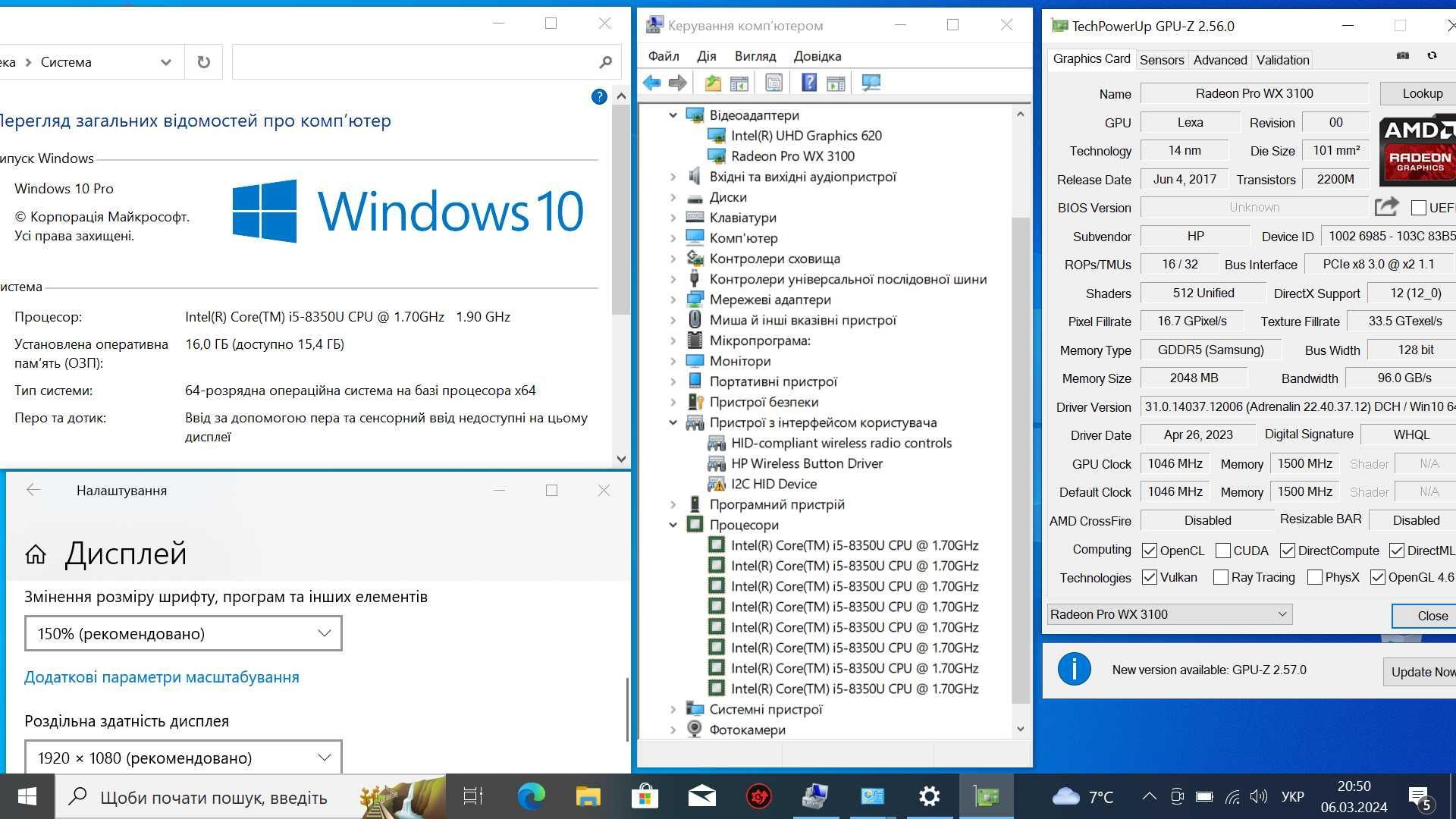Open the 1920 × 1080 resolution dropdown
The width and height of the screenshot is (1456, 819).
click(184, 757)
